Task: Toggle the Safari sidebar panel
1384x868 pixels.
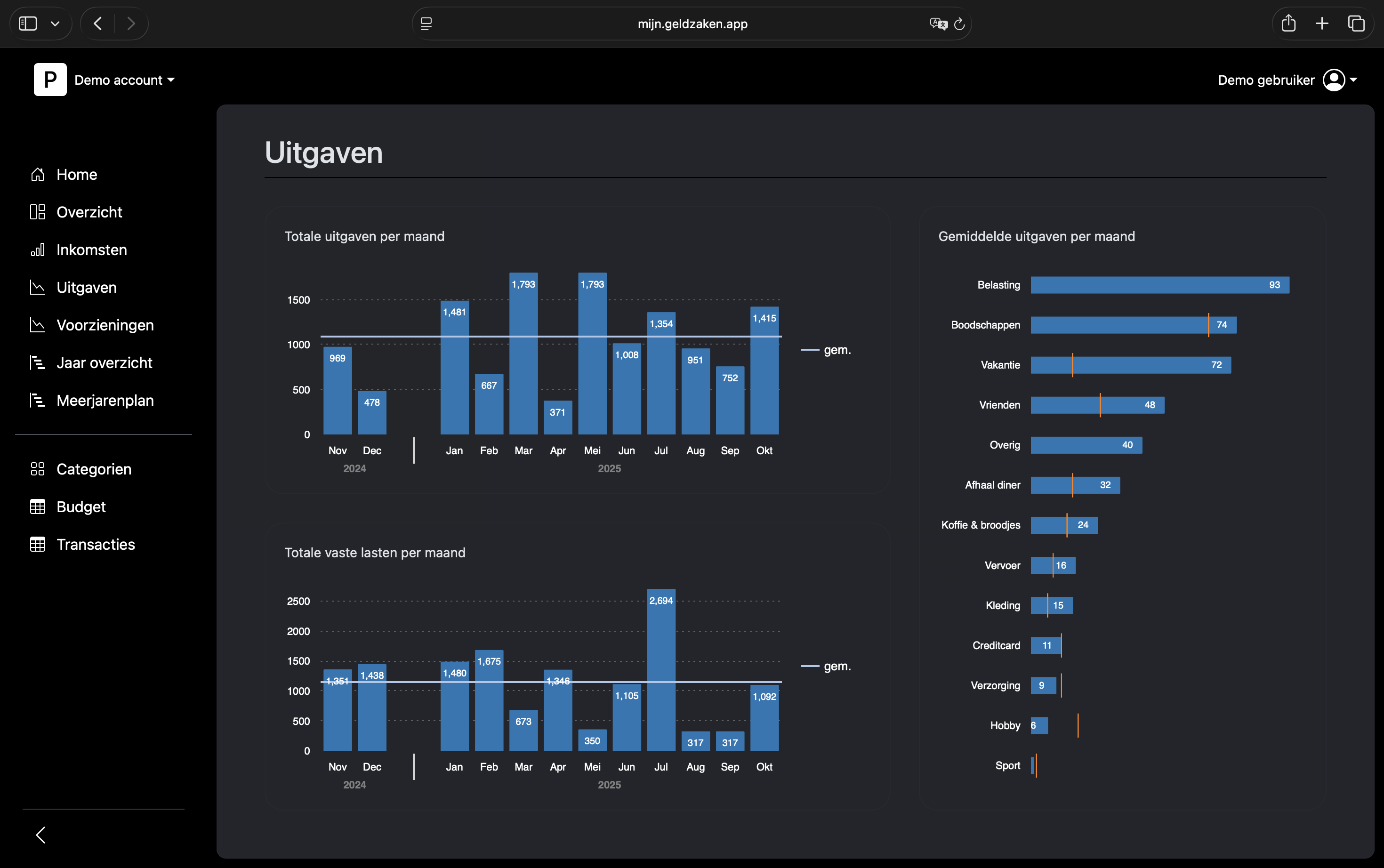Action: [x=28, y=24]
